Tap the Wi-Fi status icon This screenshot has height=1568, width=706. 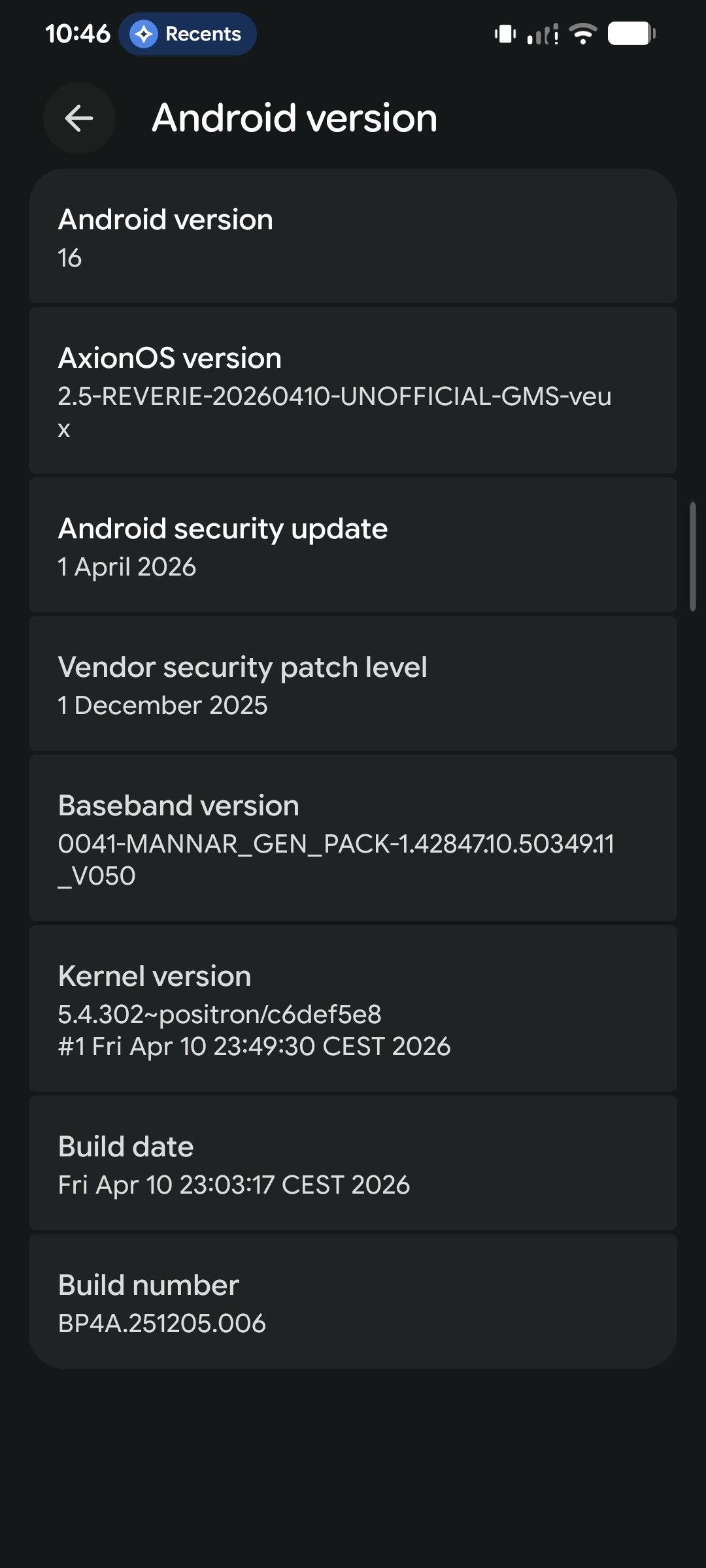[582, 34]
